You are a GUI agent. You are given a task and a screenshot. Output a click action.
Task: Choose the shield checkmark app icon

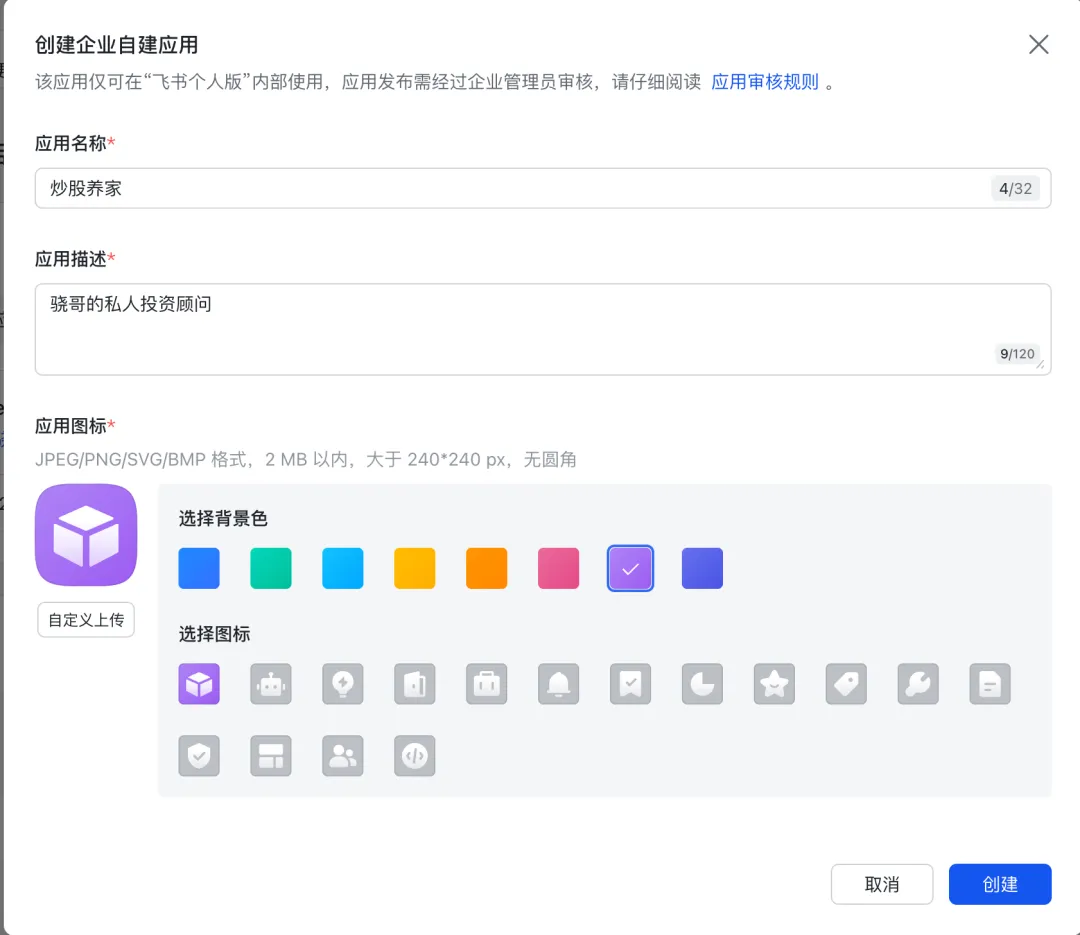(x=199, y=757)
